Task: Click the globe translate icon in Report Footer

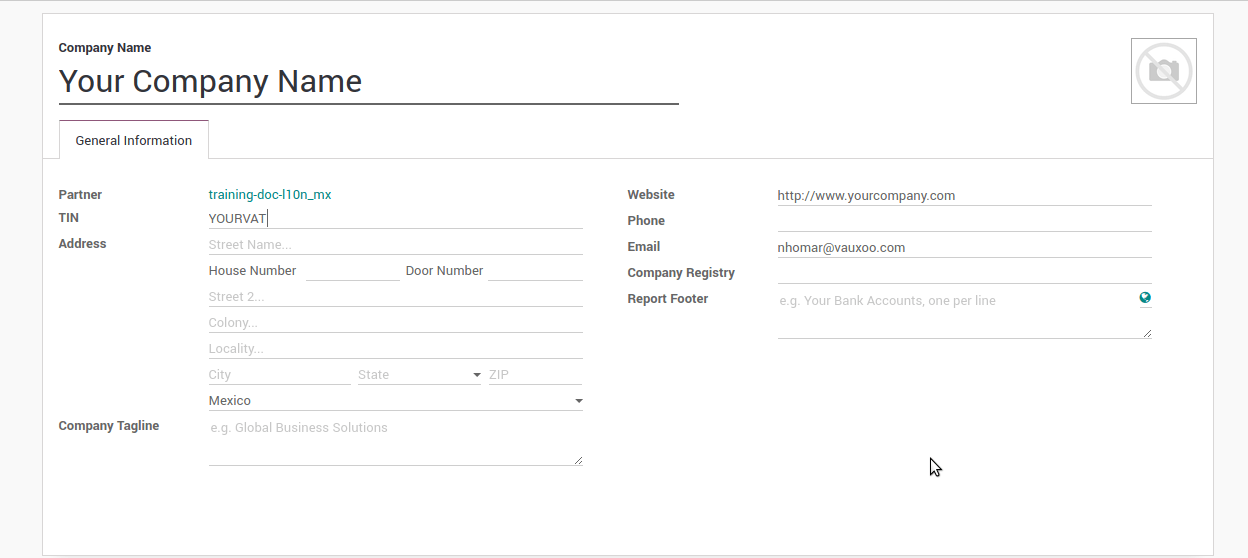Action: [x=1145, y=298]
